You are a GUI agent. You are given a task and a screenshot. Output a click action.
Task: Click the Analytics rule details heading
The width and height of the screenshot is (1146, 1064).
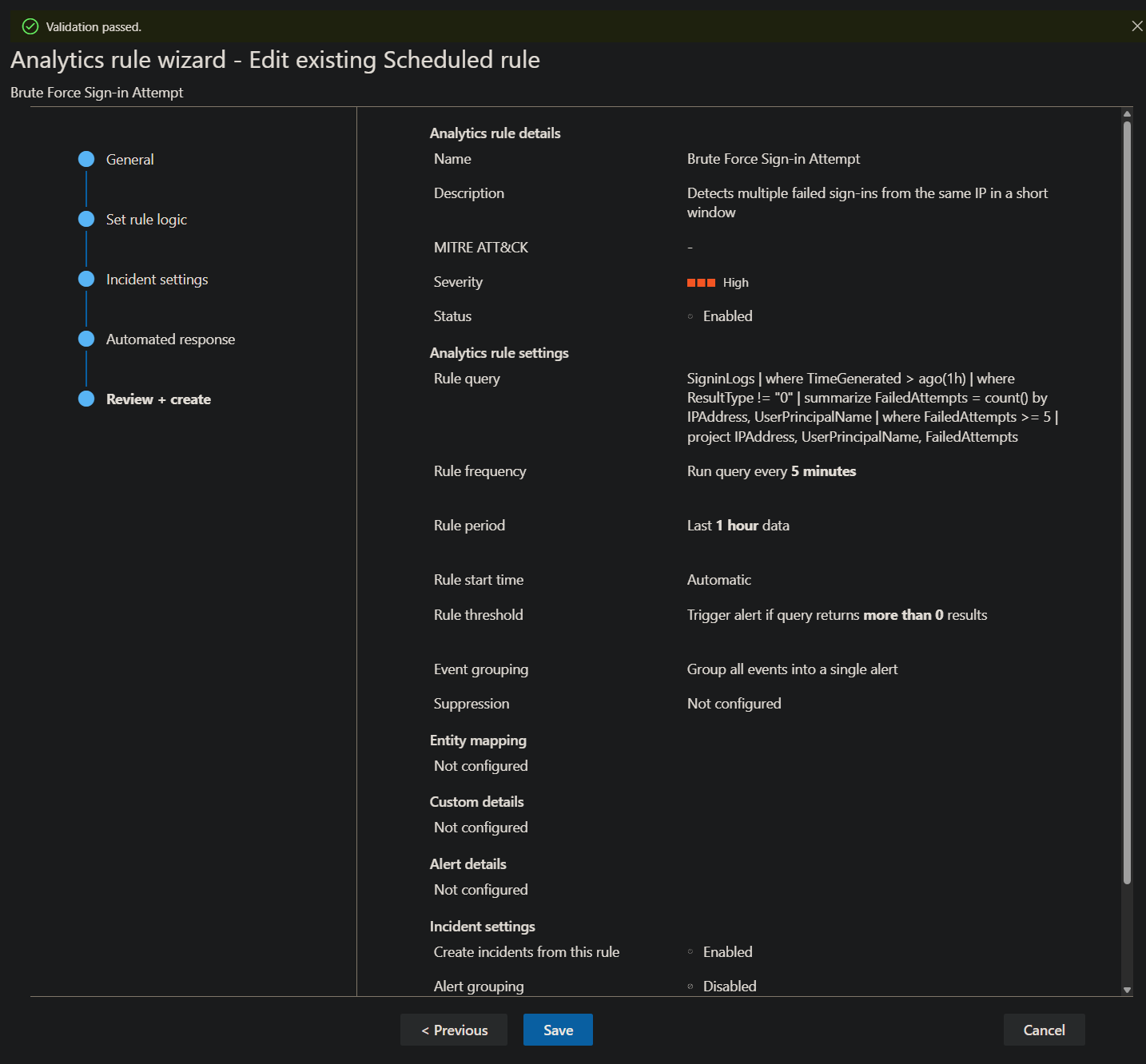coord(495,133)
